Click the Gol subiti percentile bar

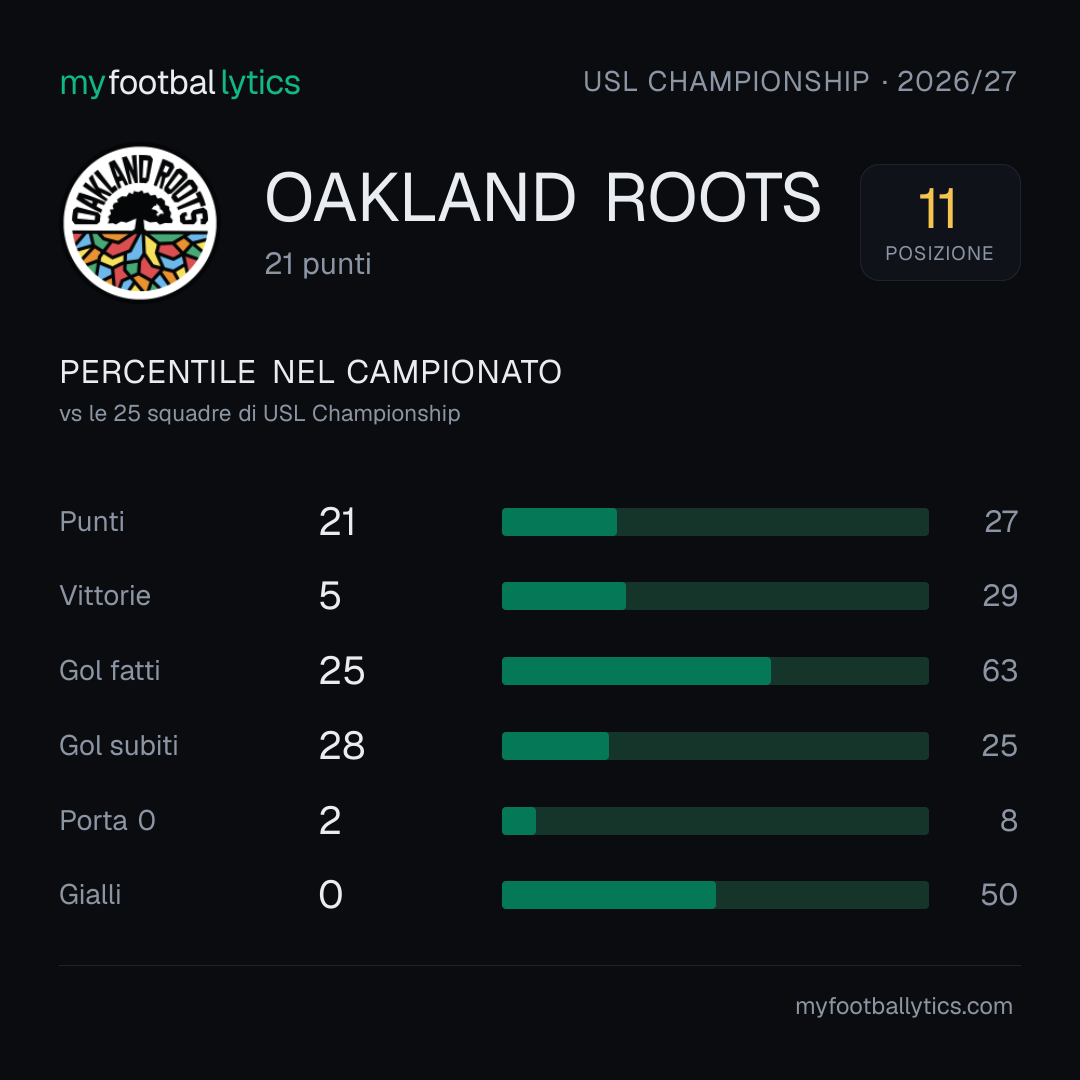[x=715, y=746]
